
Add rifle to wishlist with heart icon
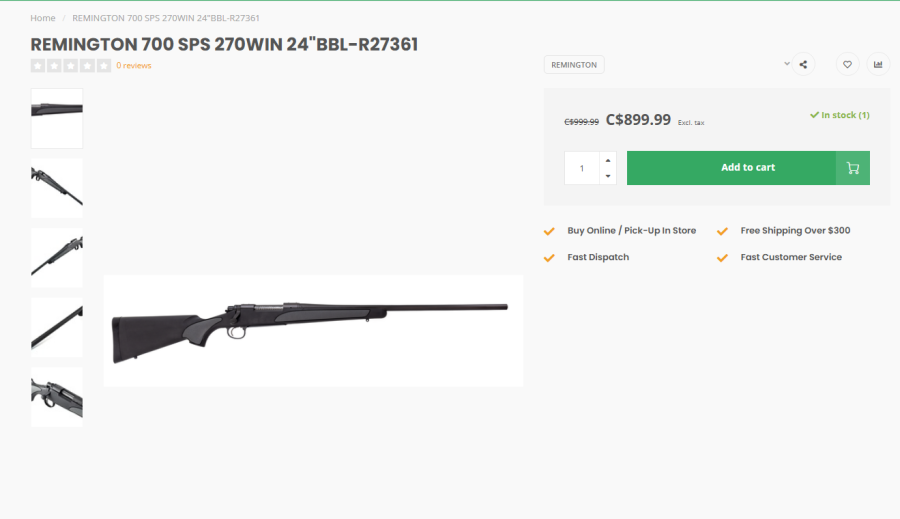847,64
